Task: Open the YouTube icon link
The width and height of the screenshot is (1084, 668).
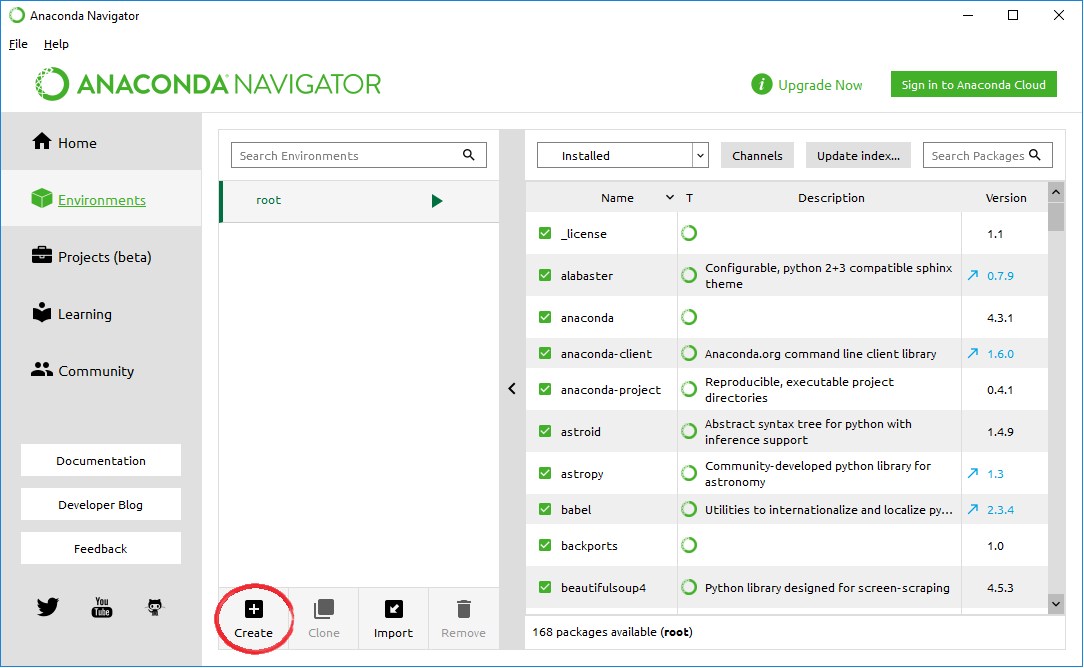Action: (x=101, y=606)
